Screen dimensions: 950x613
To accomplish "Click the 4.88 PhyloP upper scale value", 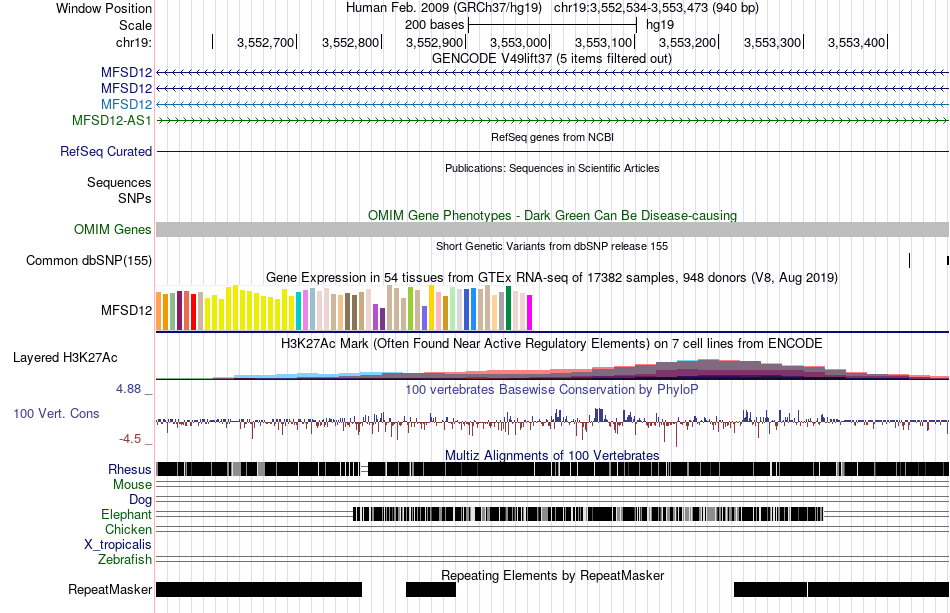I will coord(128,389).
